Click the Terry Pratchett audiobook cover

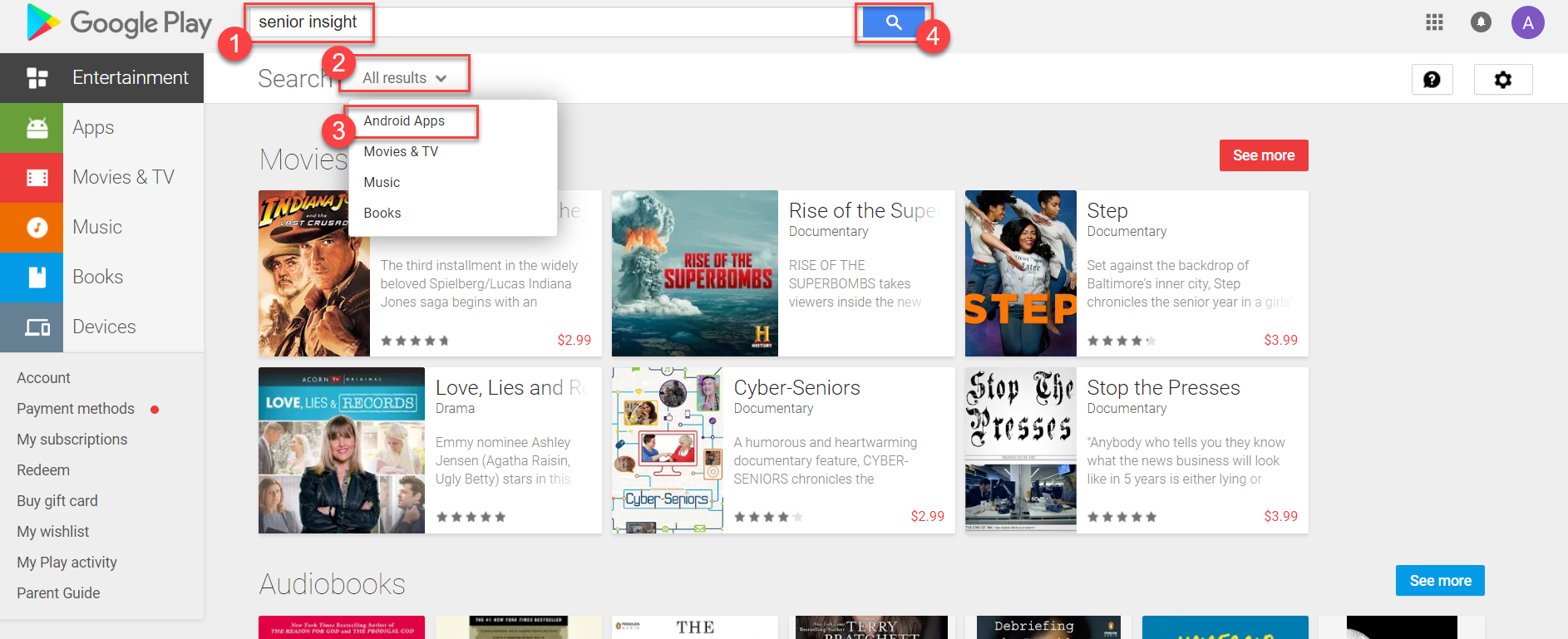coord(871,627)
